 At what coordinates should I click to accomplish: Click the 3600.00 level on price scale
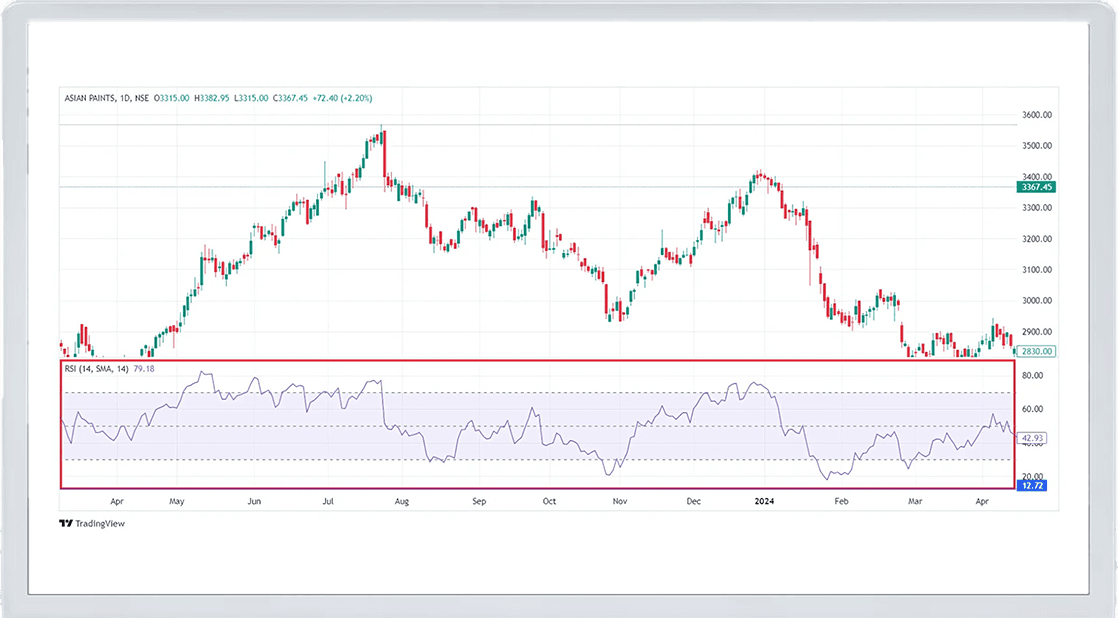[x=1036, y=115]
